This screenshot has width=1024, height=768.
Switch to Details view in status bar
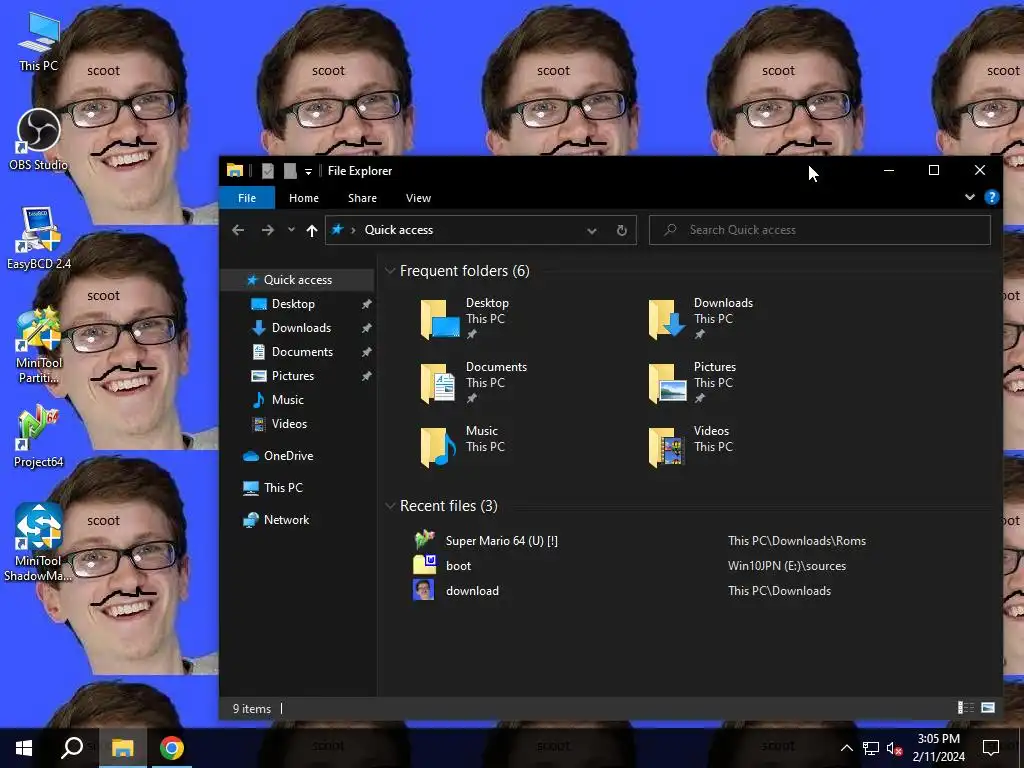click(966, 708)
